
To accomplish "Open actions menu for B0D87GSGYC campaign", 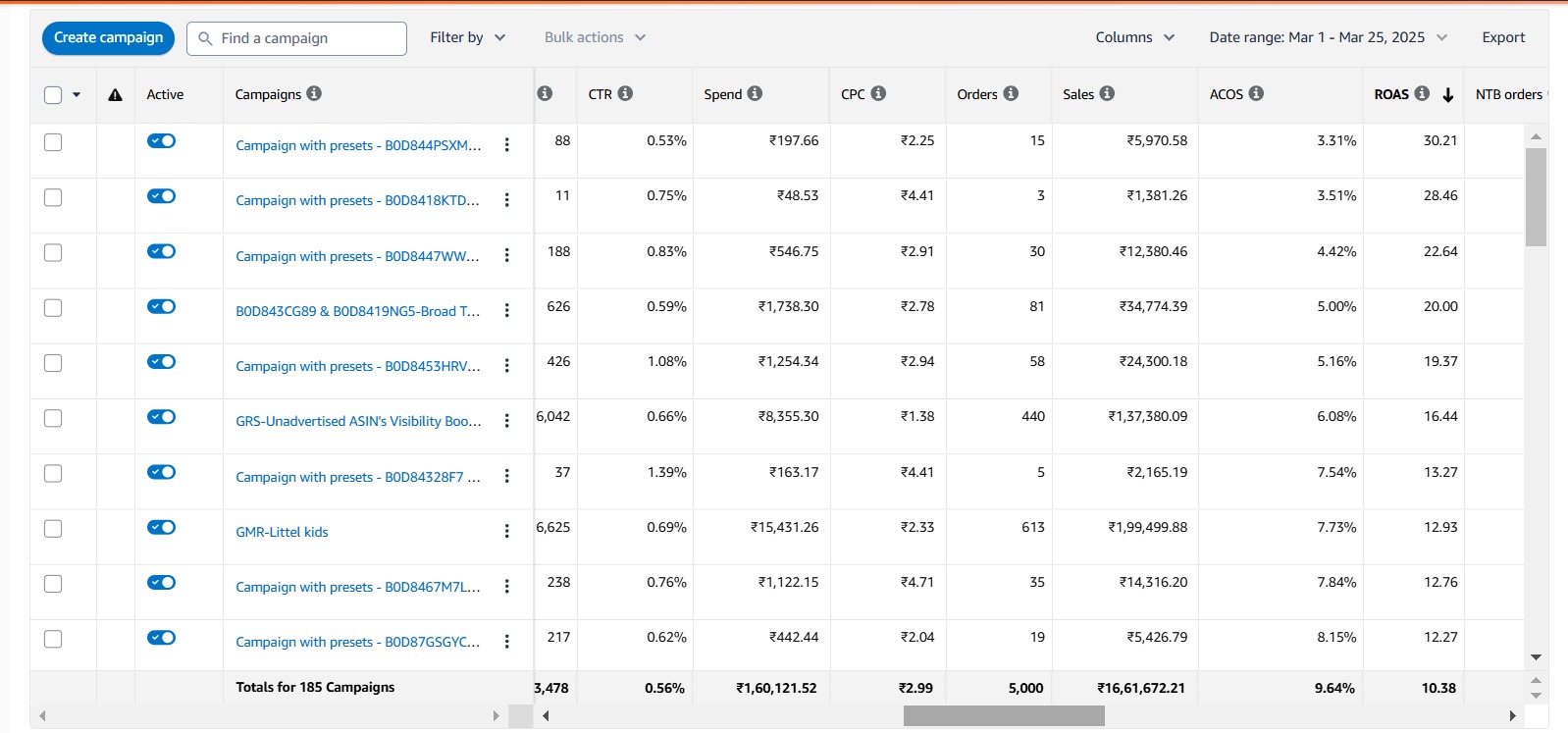I will tap(506, 642).
